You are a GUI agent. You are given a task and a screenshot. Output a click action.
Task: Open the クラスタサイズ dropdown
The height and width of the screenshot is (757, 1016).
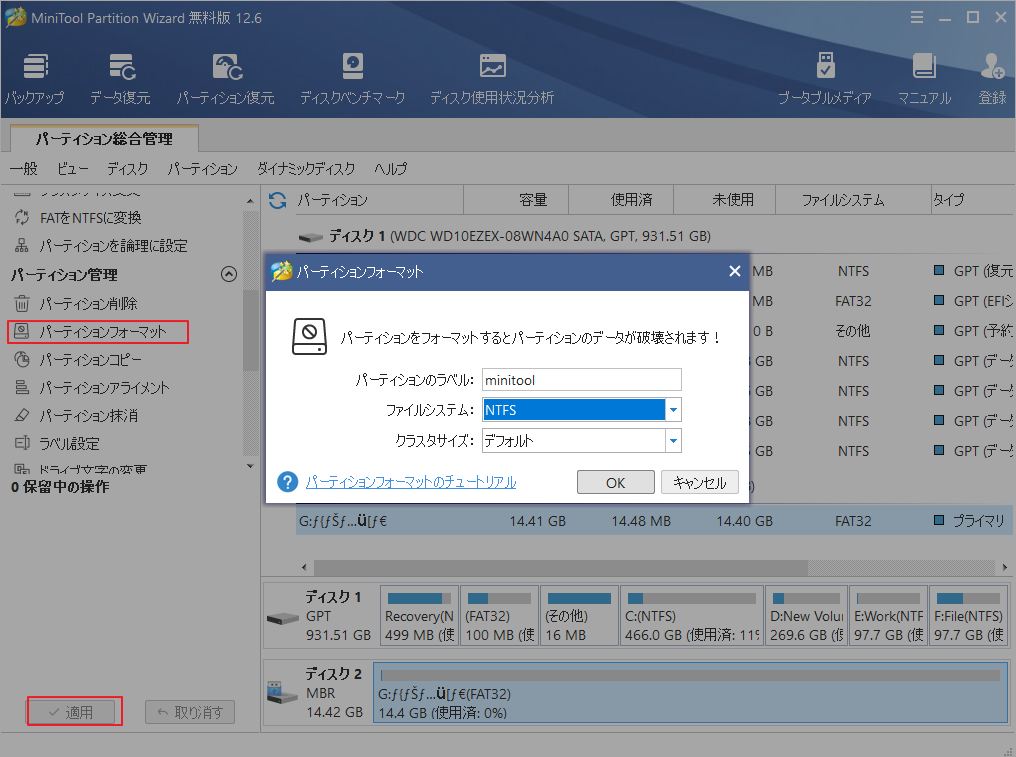(673, 439)
